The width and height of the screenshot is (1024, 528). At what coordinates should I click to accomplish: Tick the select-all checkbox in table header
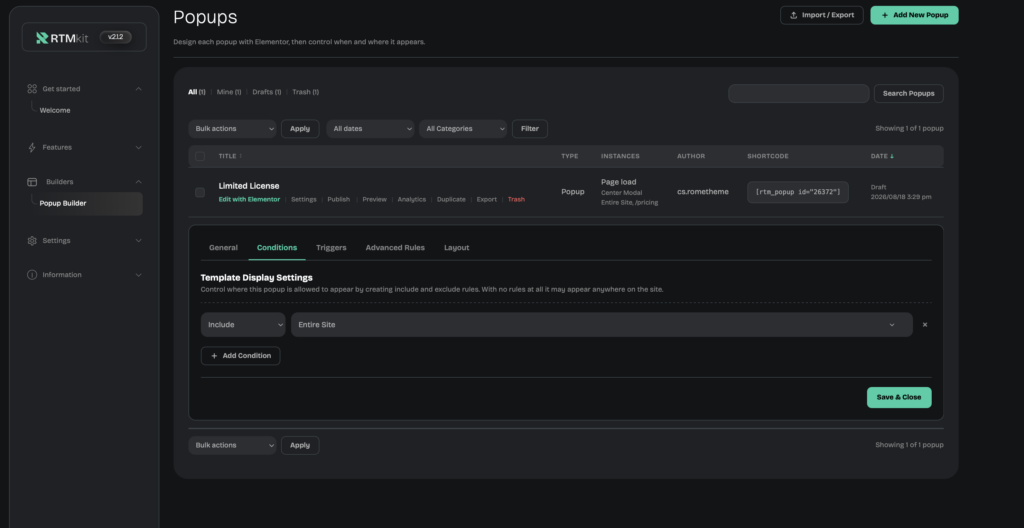200,156
